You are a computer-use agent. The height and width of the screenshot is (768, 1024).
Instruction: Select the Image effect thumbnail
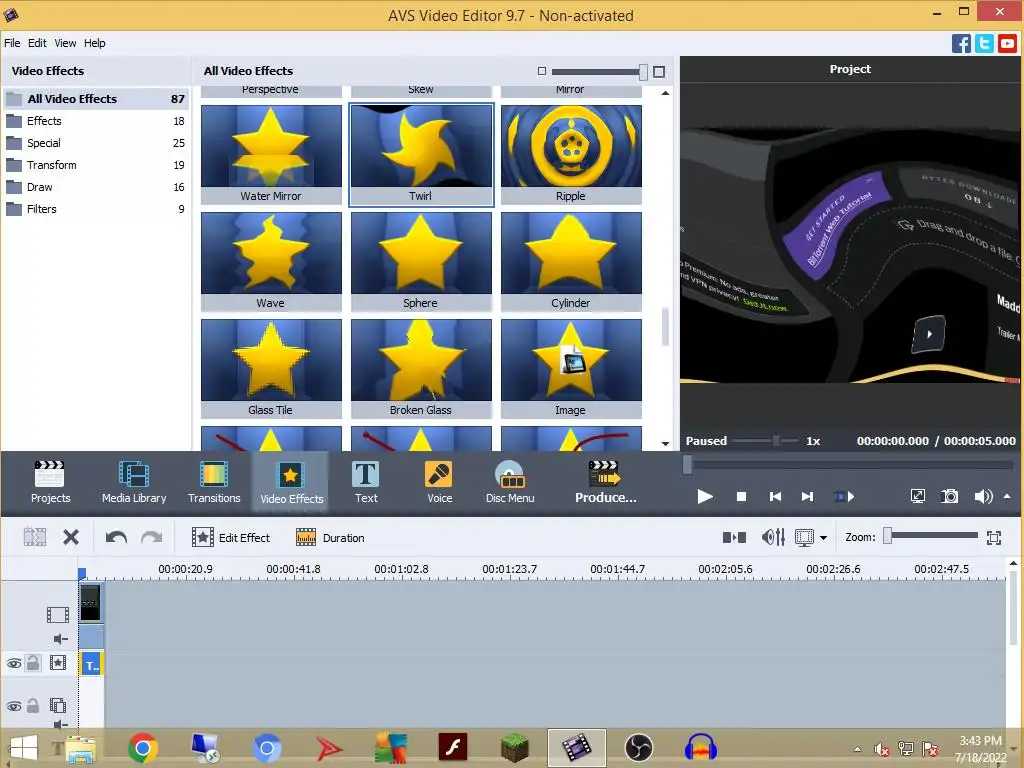coord(571,368)
